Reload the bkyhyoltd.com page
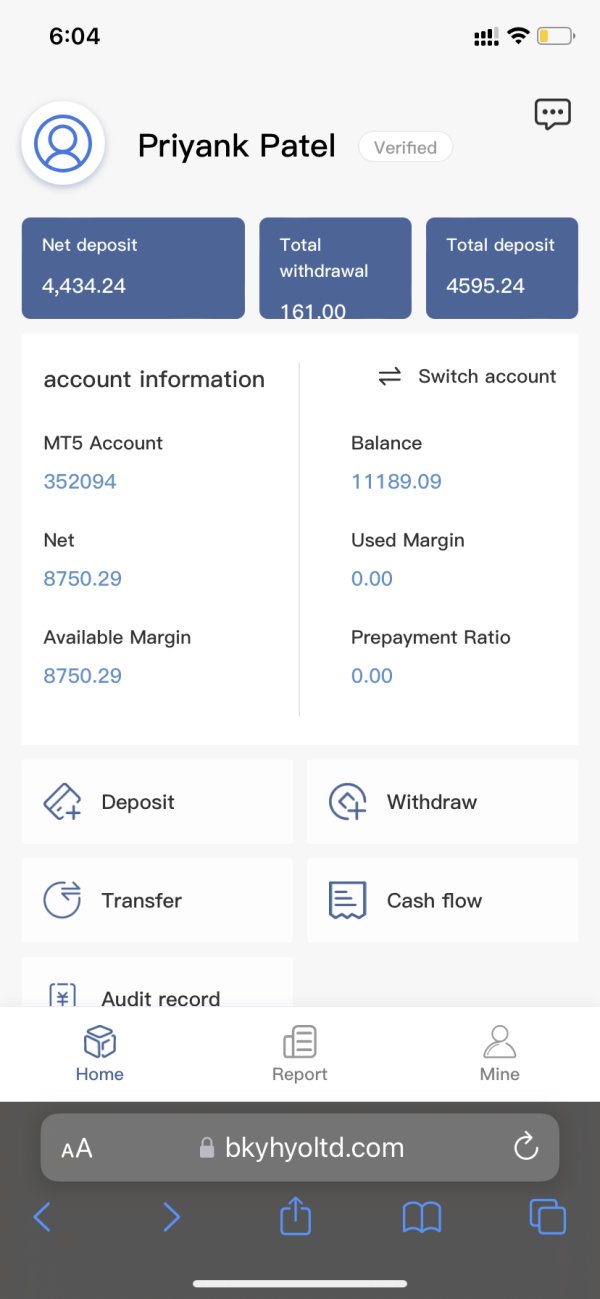 click(x=526, y=1147)
